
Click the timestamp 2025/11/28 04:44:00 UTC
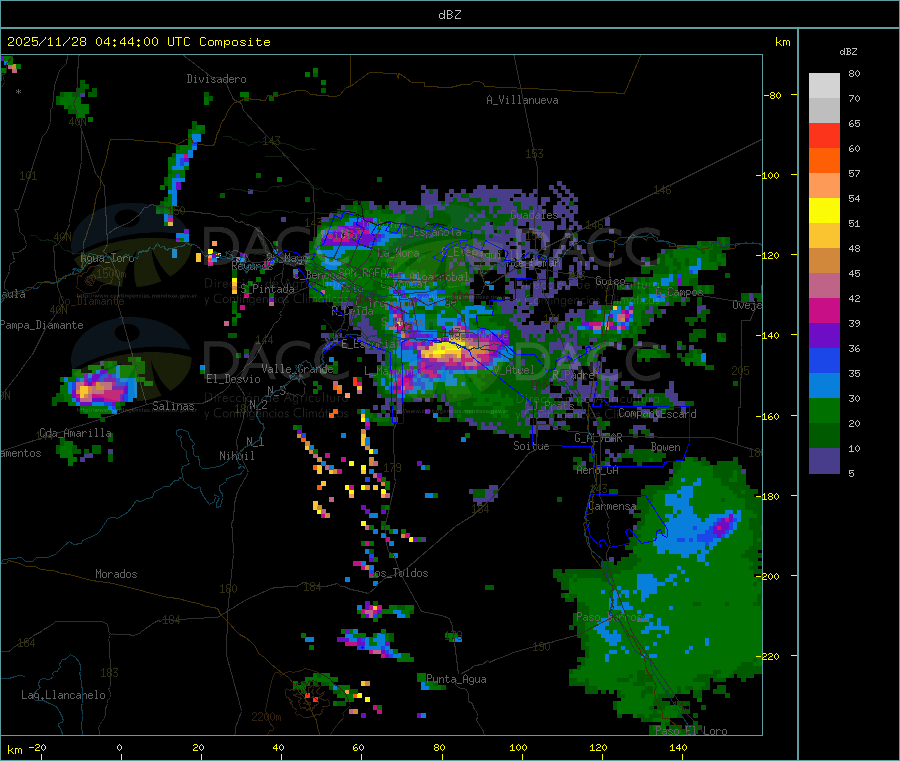tap(99, 42)
